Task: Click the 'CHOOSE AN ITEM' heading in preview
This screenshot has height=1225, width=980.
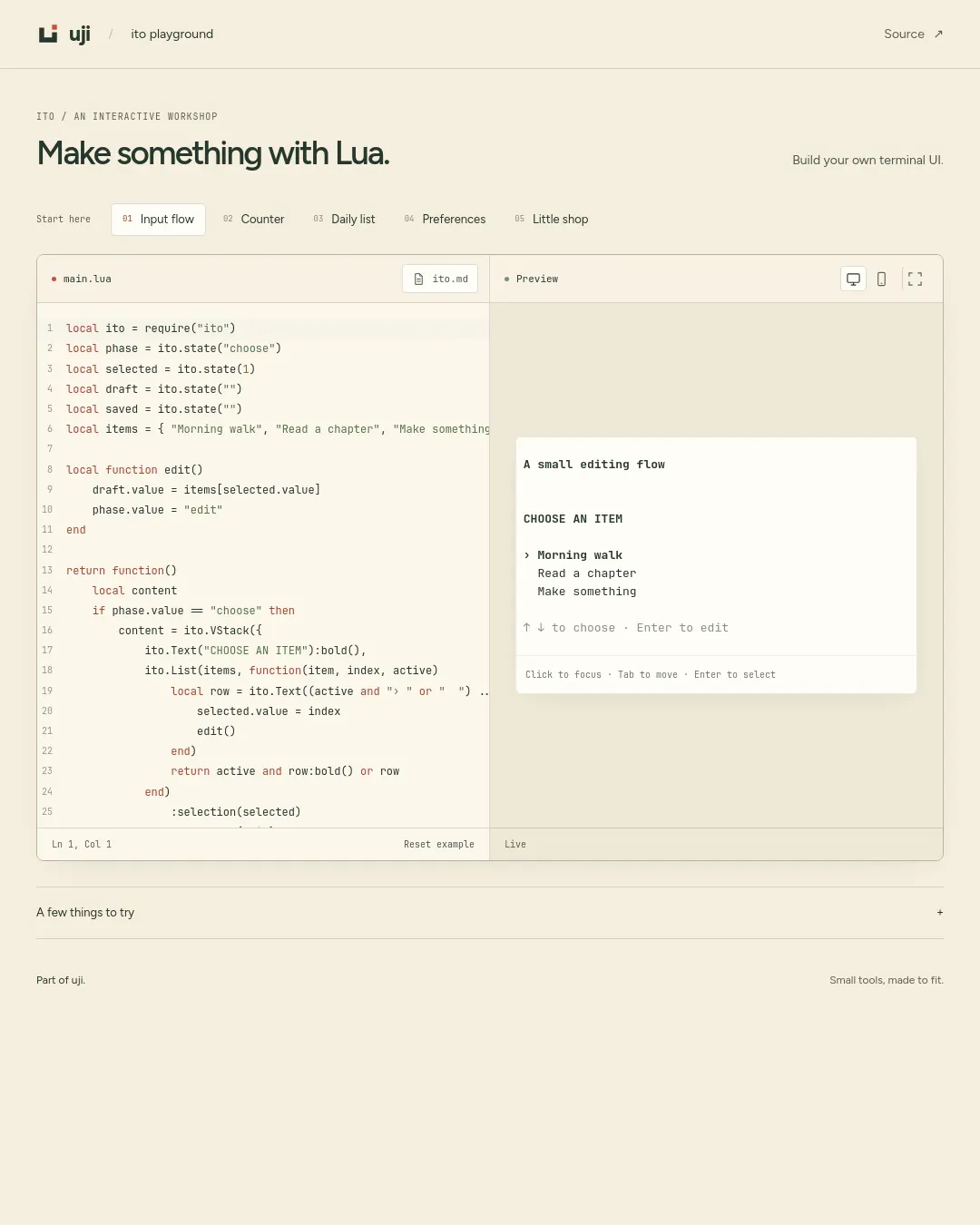Action: (573, 519)
